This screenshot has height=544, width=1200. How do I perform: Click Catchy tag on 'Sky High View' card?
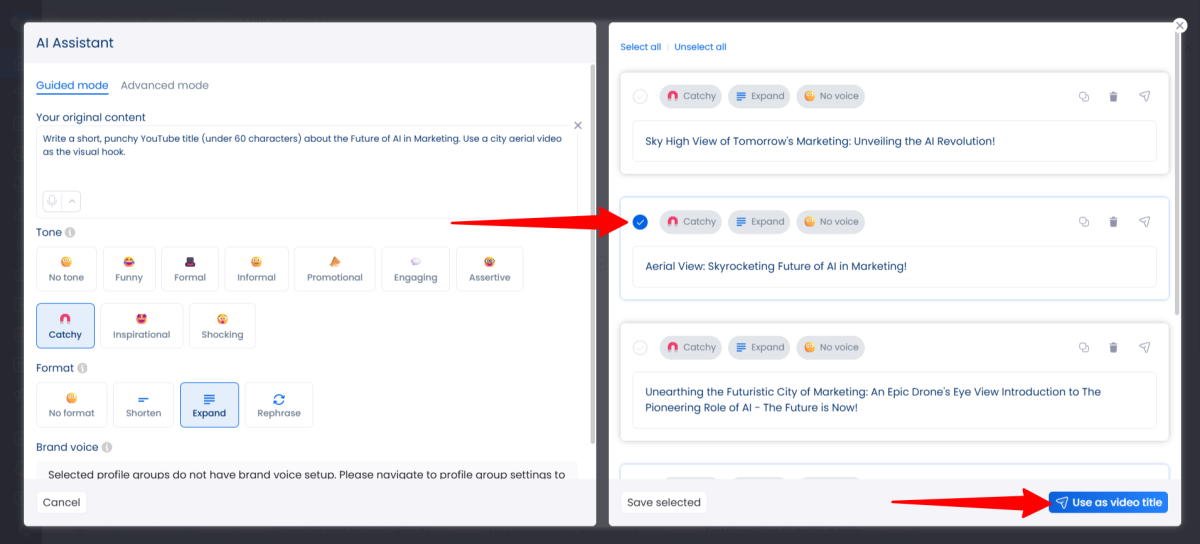(x=691, y=97)
